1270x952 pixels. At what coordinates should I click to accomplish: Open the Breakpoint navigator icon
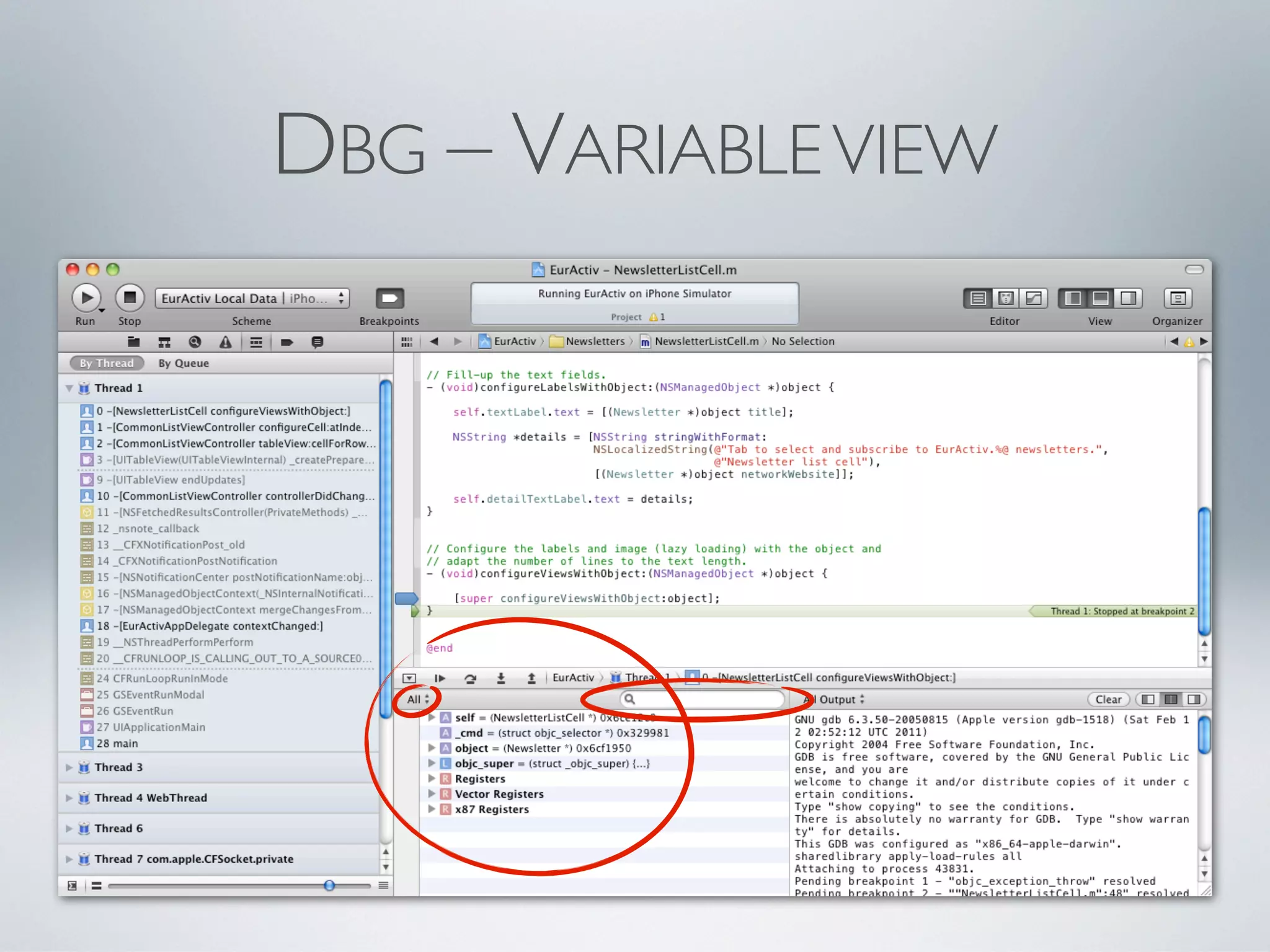click(286, 342)
